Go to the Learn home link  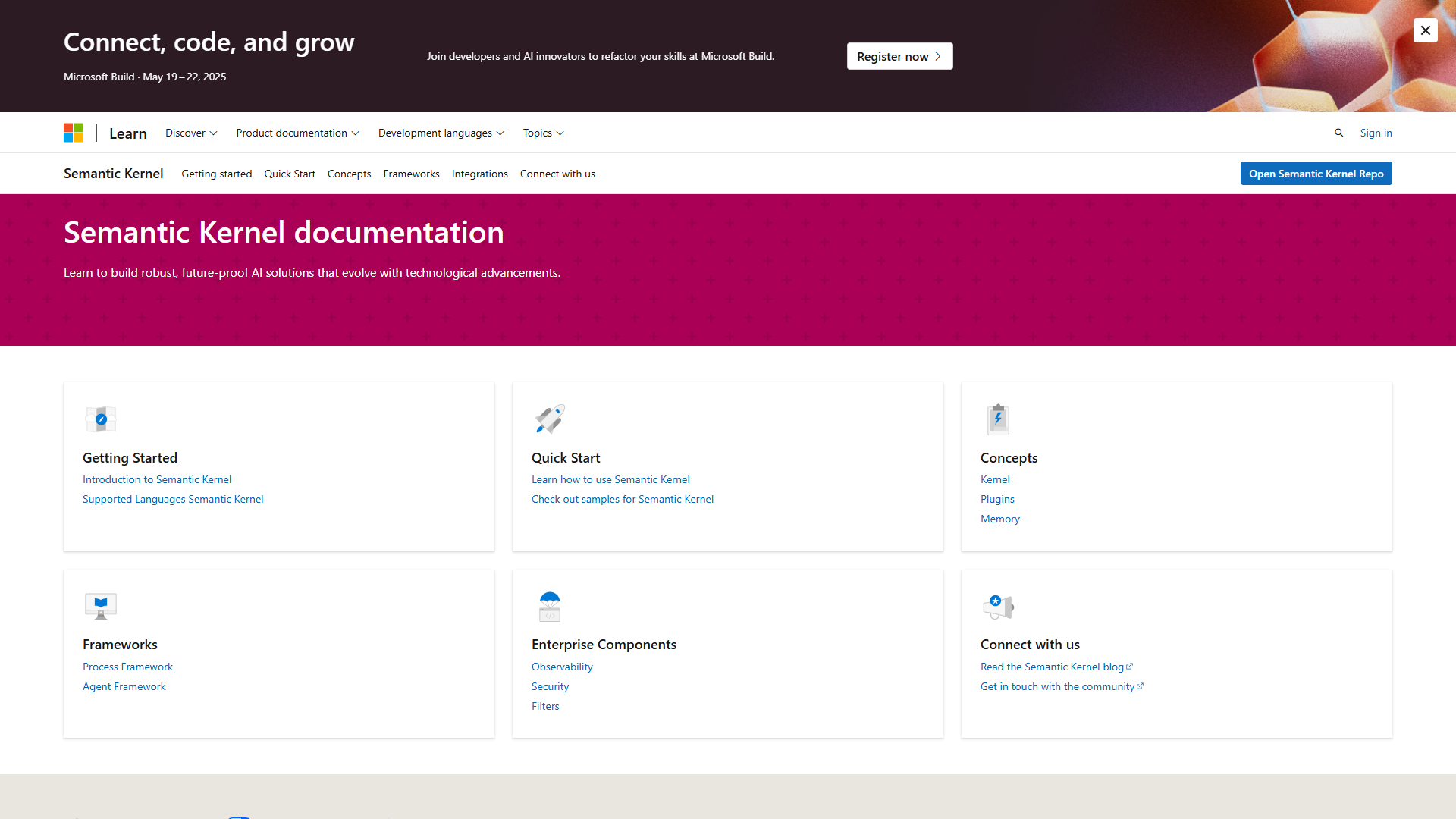pyautogui.click(x=127, y=133)
